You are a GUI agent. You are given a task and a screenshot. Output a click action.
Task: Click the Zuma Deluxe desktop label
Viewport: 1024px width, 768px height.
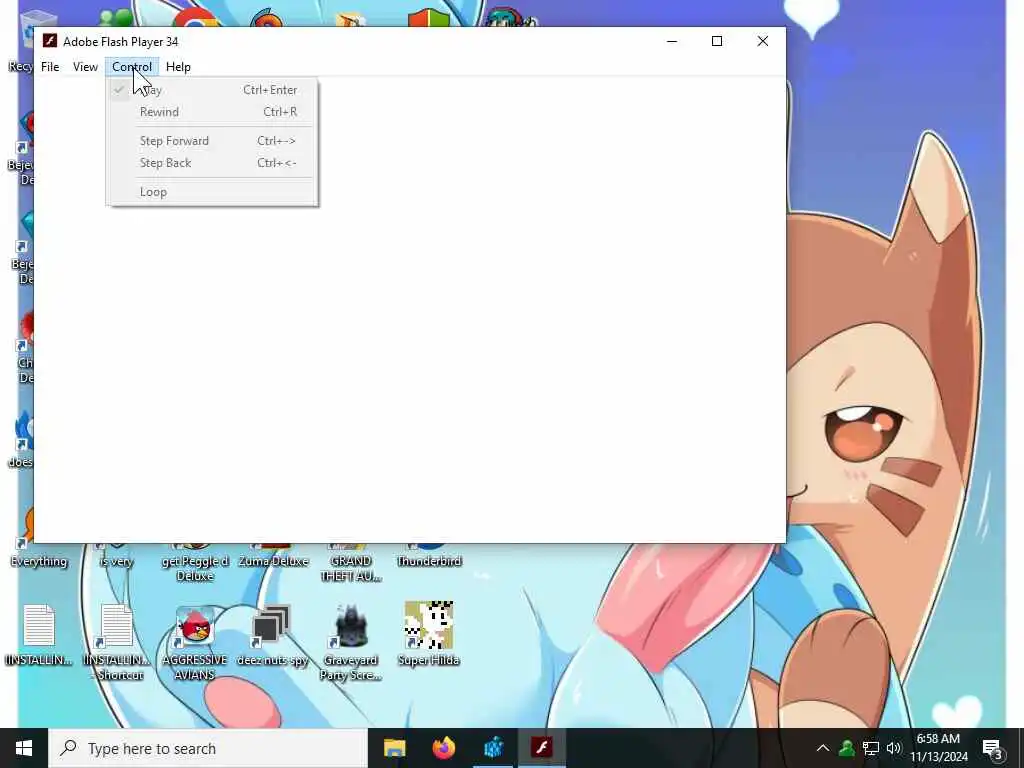pos(273,561)
